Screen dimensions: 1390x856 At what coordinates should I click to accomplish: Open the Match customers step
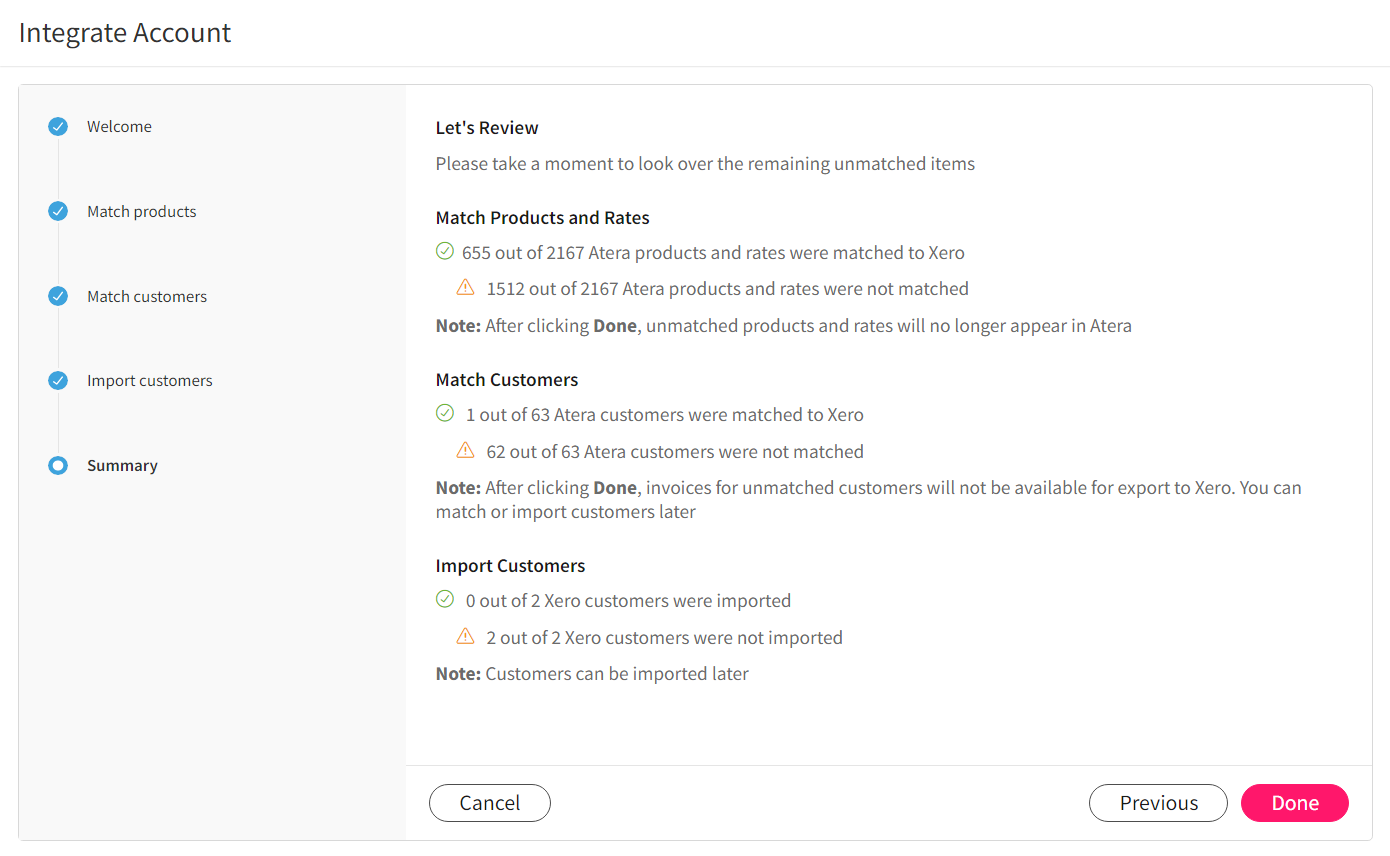[x=147, y=297]
